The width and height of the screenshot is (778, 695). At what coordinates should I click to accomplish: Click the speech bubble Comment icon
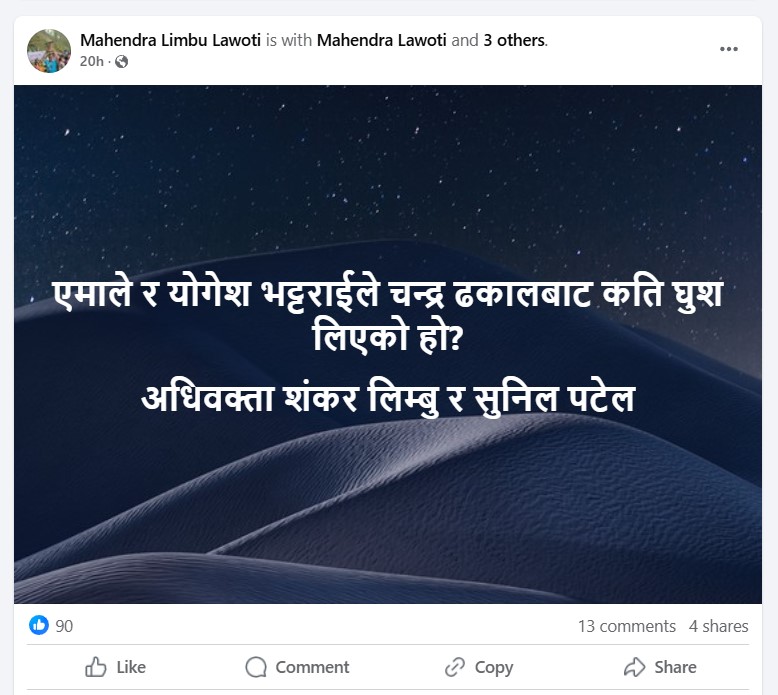pyautogui.click(x=256, y=667)
